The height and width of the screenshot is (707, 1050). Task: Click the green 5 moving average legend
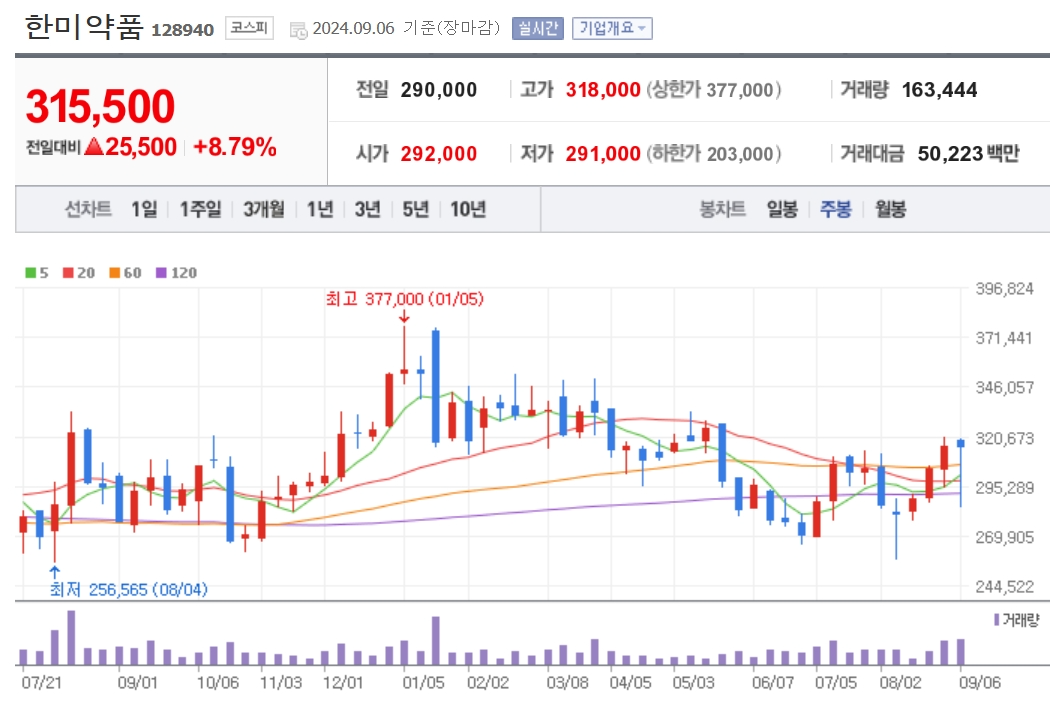tap(37, 272)
